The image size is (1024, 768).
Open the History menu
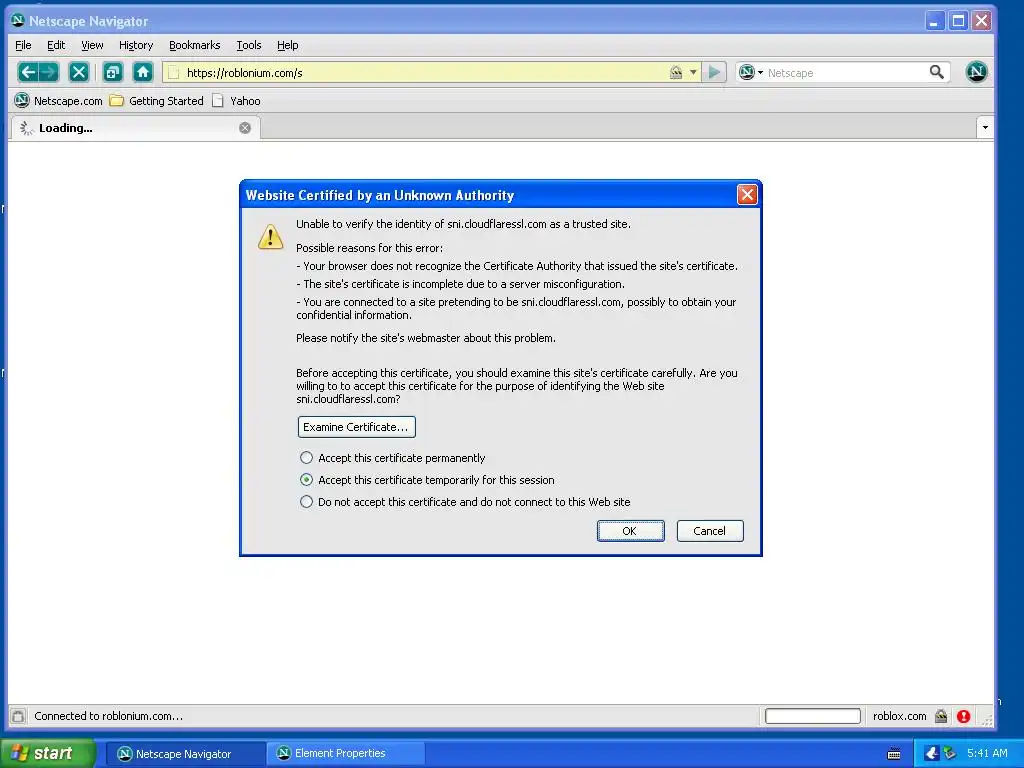coord(136,45)
